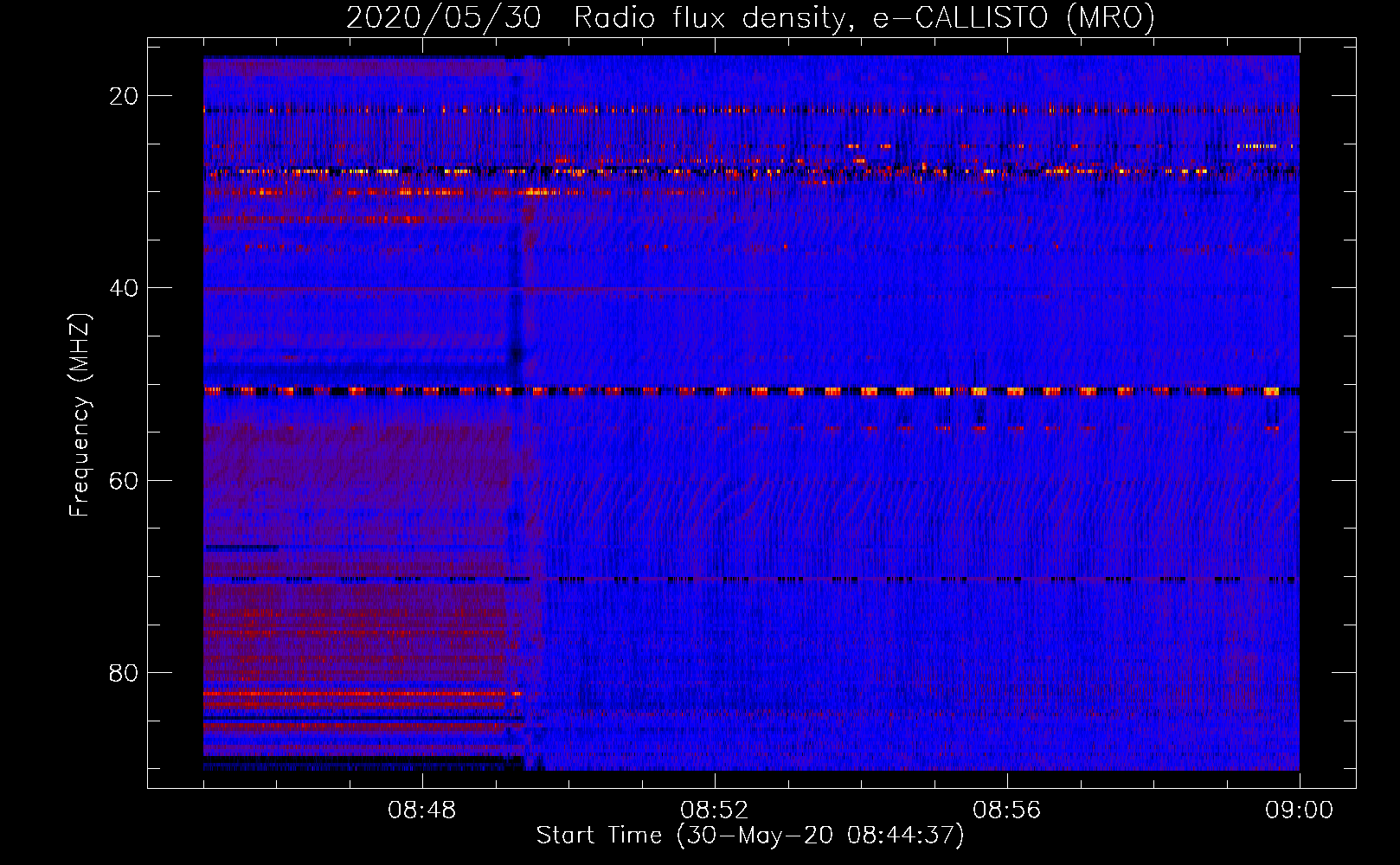Click the 'Start Time (30-May-20 08:44:37)' axis label
This screenshot has width=1400, height=865.
click(750, 836)
